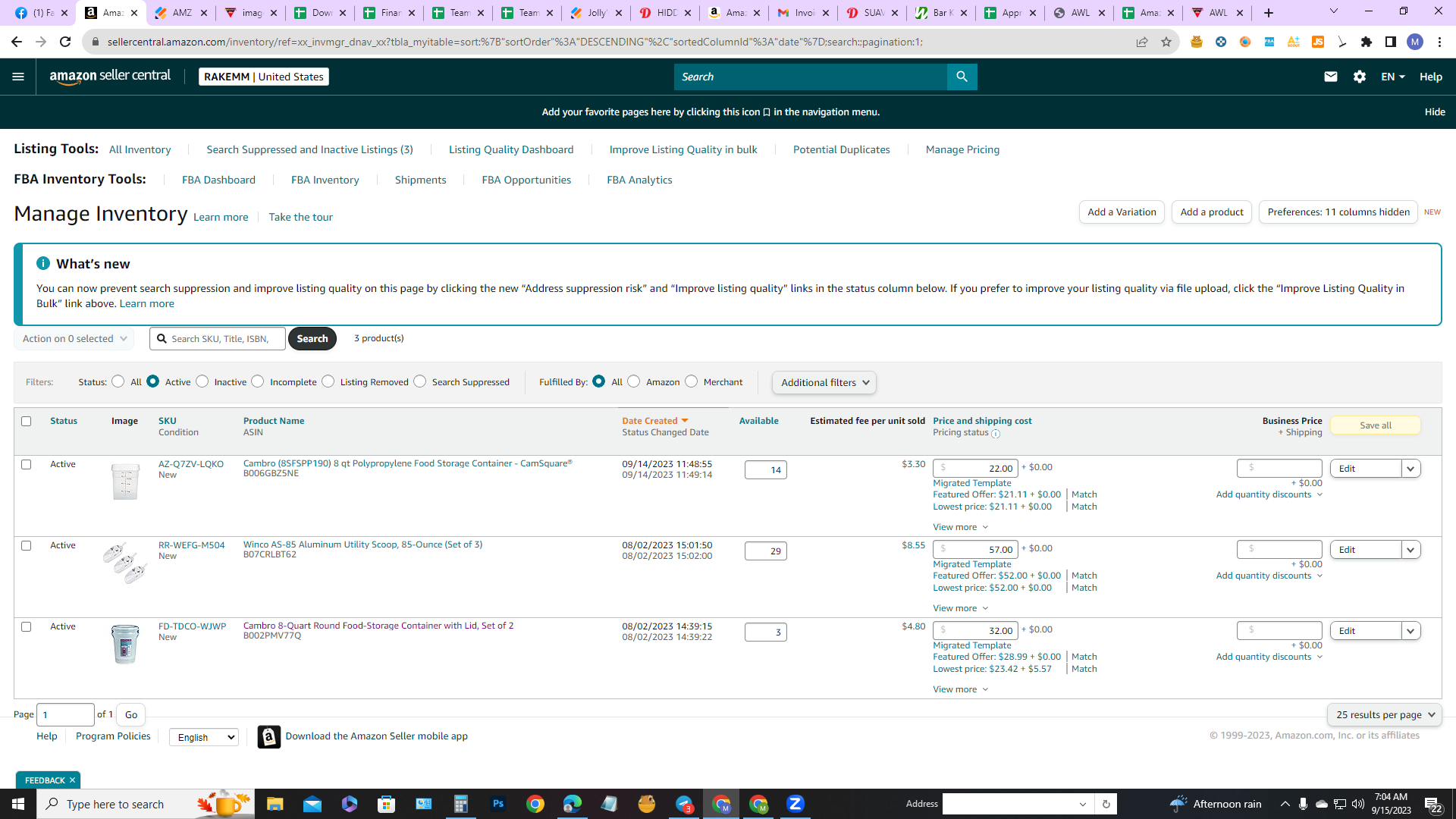Open a new browser tab
1456x819 pixels.
click(1269, 13)
